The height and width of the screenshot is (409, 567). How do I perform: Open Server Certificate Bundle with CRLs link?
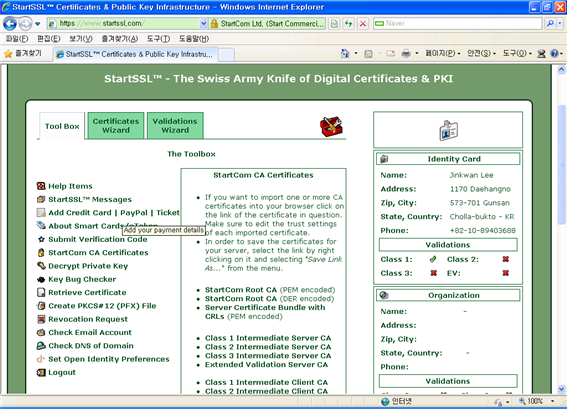[x=265, y=312]
